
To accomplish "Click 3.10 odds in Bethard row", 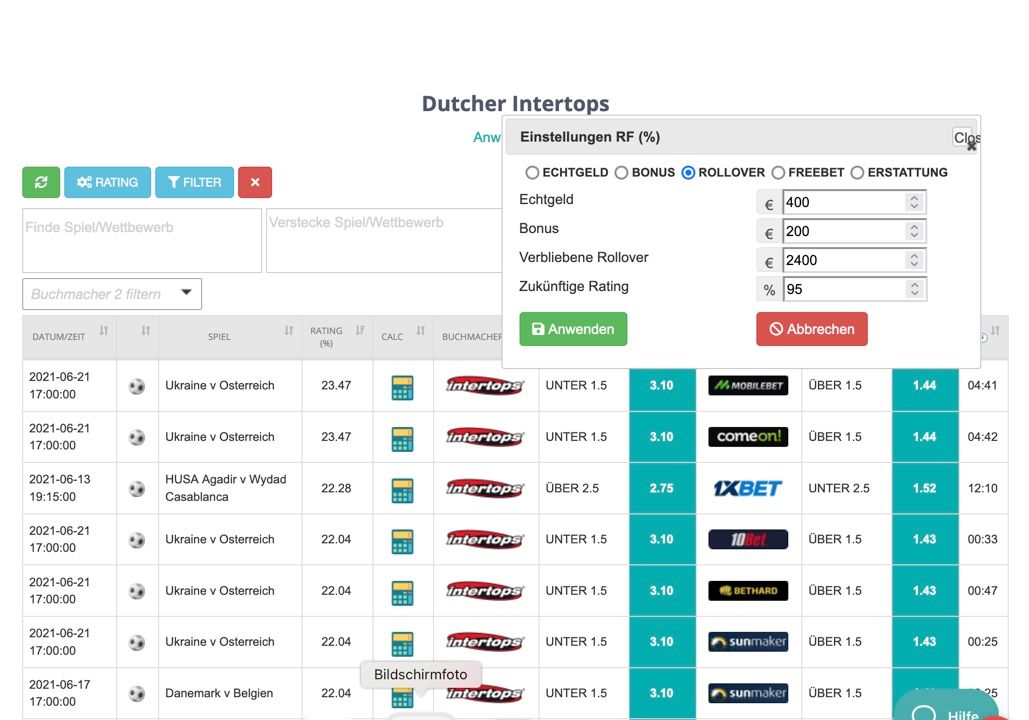I will pos(662,591).
